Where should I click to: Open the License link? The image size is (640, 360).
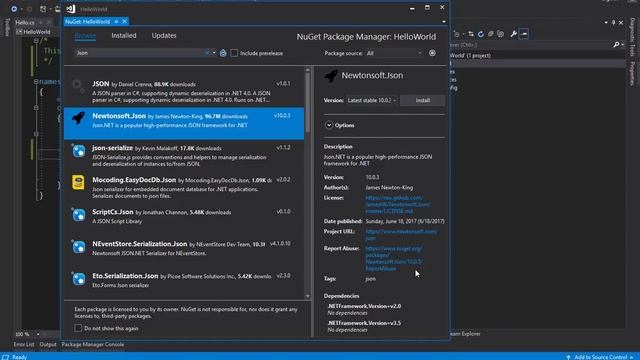pyautogui.click(x=397, y=204)
